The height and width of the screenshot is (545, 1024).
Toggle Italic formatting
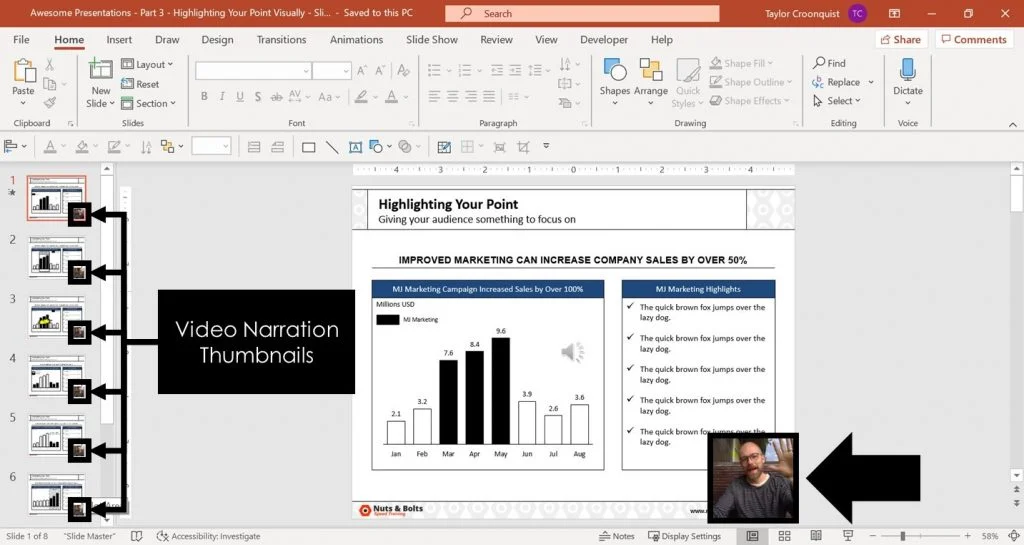222,97
